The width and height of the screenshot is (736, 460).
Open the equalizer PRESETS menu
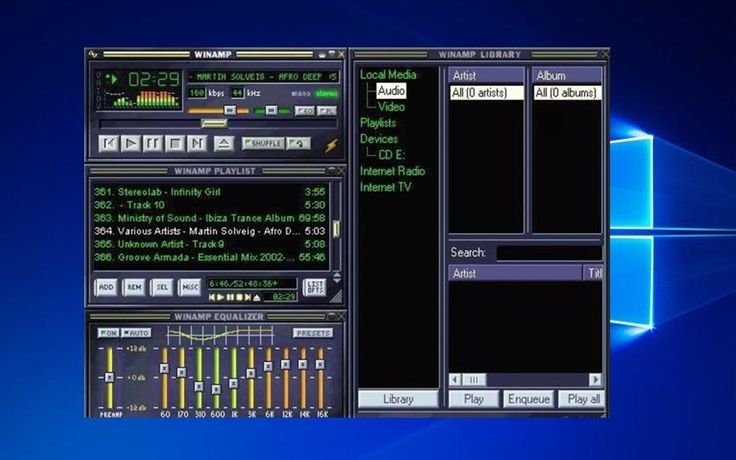pos(313,332)
